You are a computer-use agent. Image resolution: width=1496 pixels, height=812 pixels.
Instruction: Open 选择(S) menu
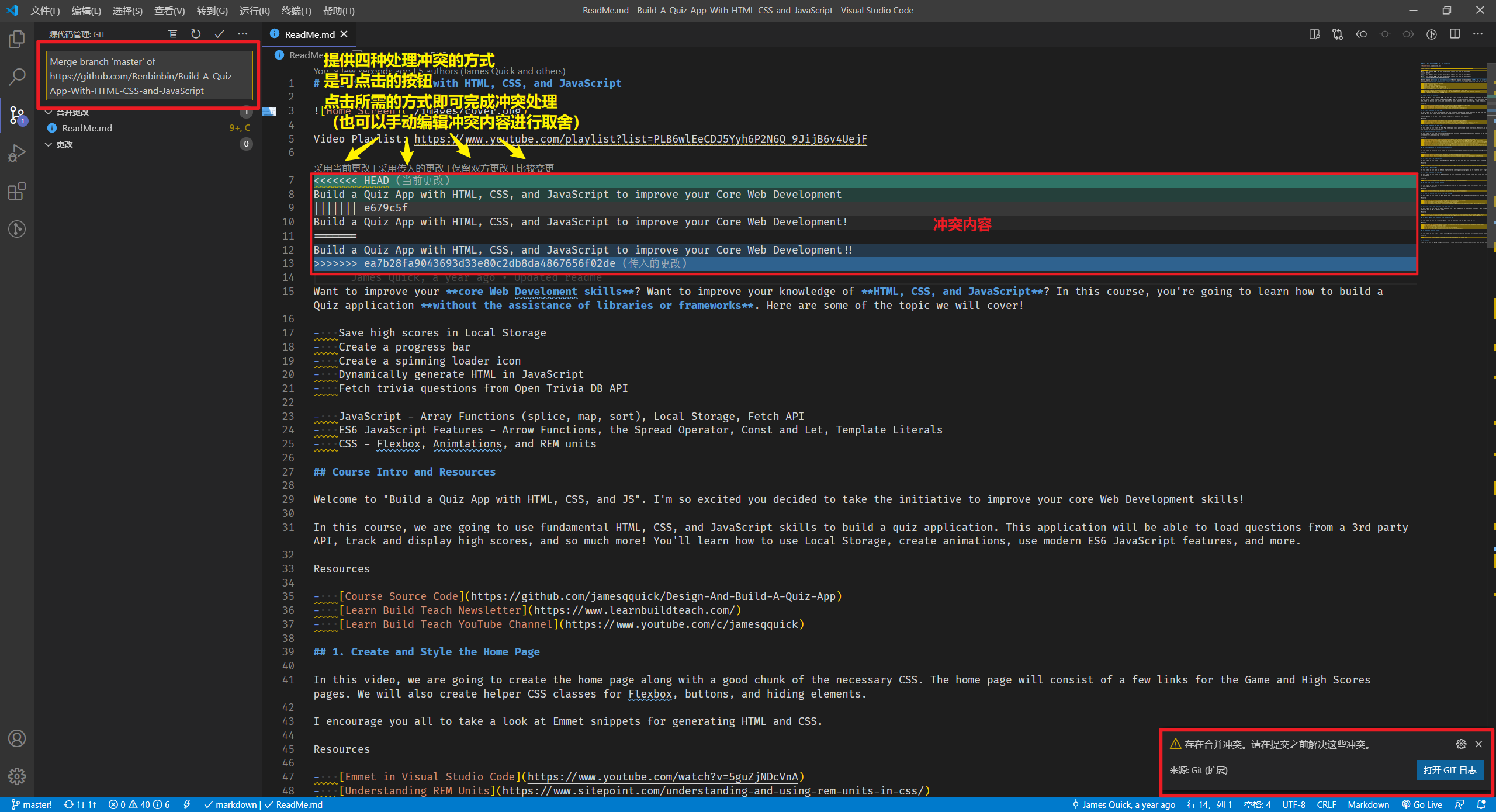tap(127, 11)
